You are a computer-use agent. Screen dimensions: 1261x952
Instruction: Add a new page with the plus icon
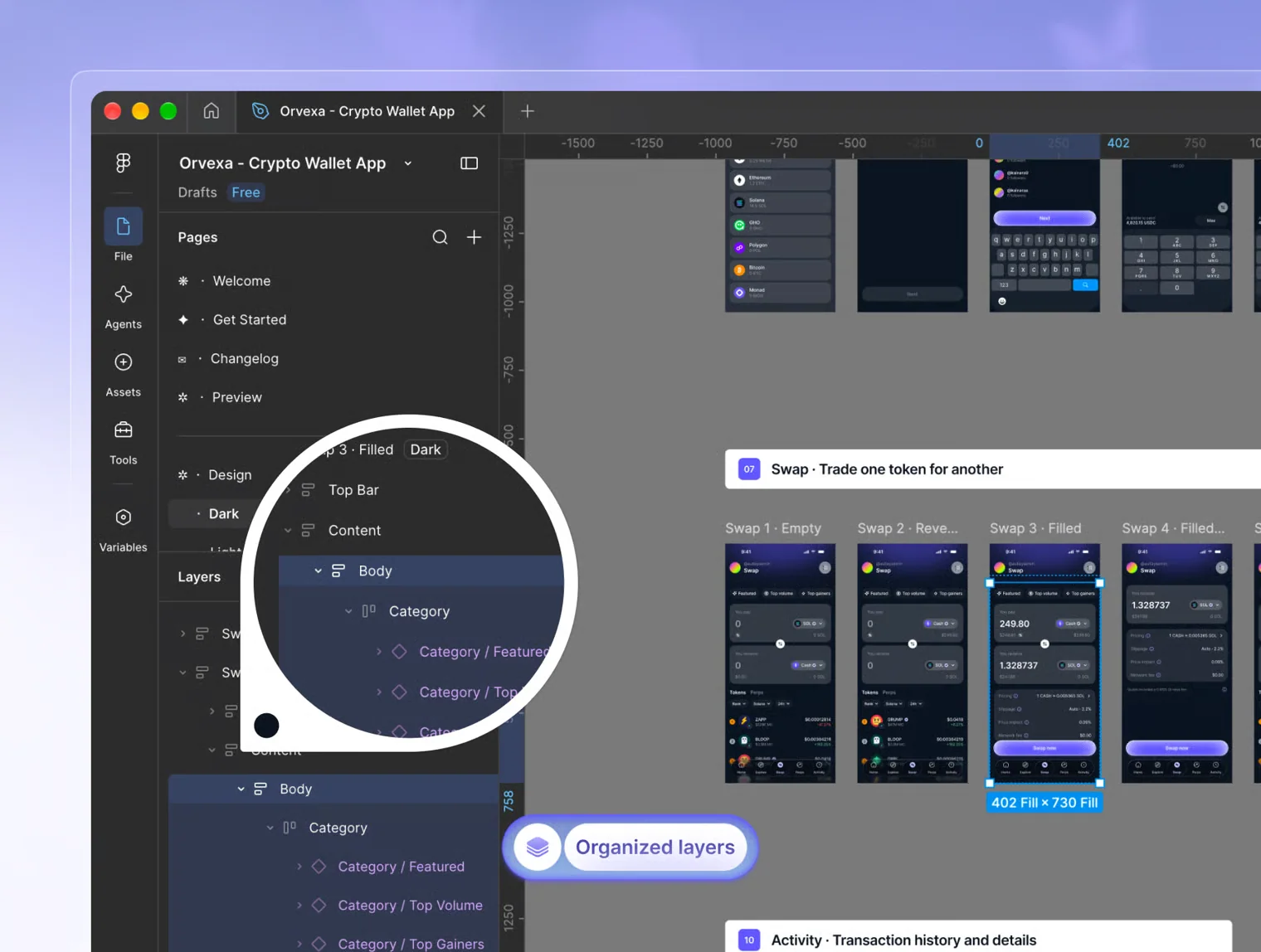(x=474, y=237)
